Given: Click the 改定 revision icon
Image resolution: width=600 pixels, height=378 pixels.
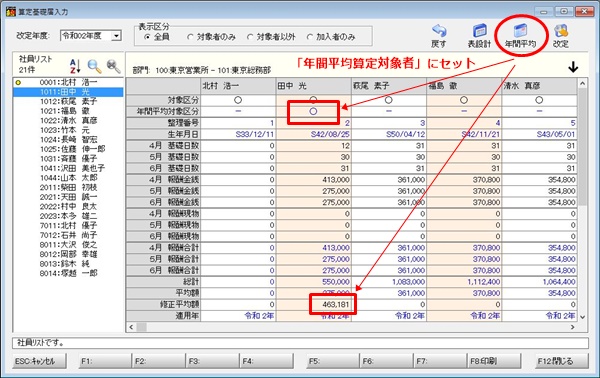Looking at the screenshot, I should tap(561, 31).
